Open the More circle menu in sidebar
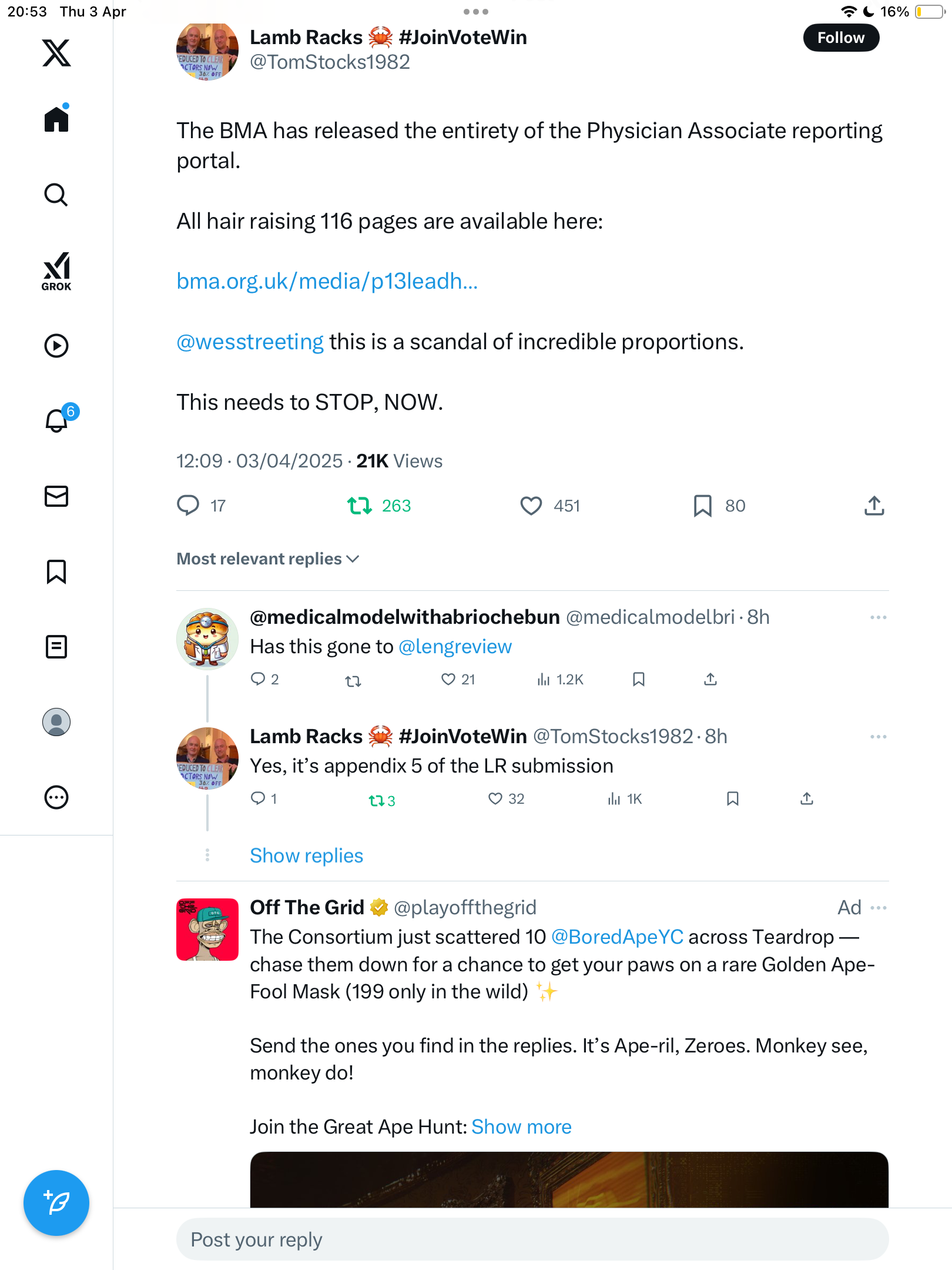This screenshot has width=952, height=1270. (x=56, y=797)
